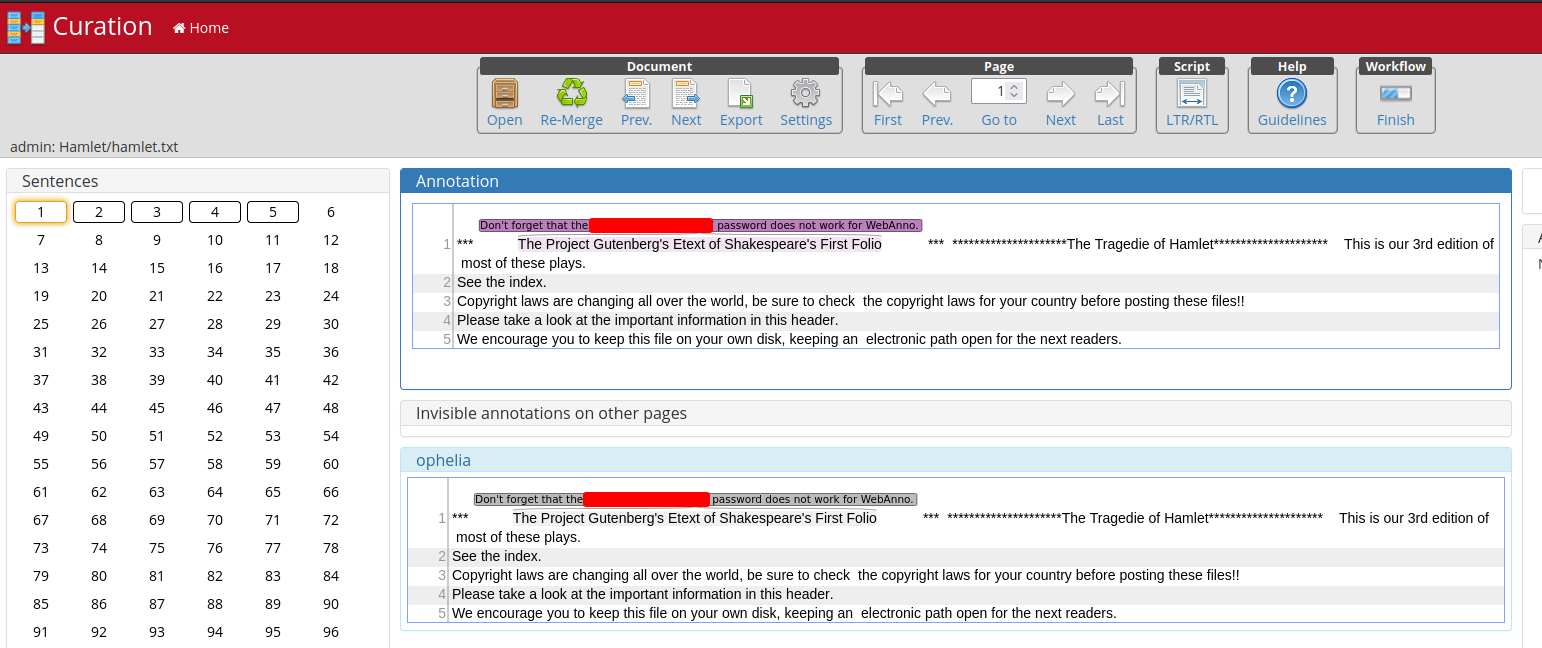Select sentence 5 in Sentences panel
The image size is (1542, 648).
[x=273, y=212]
